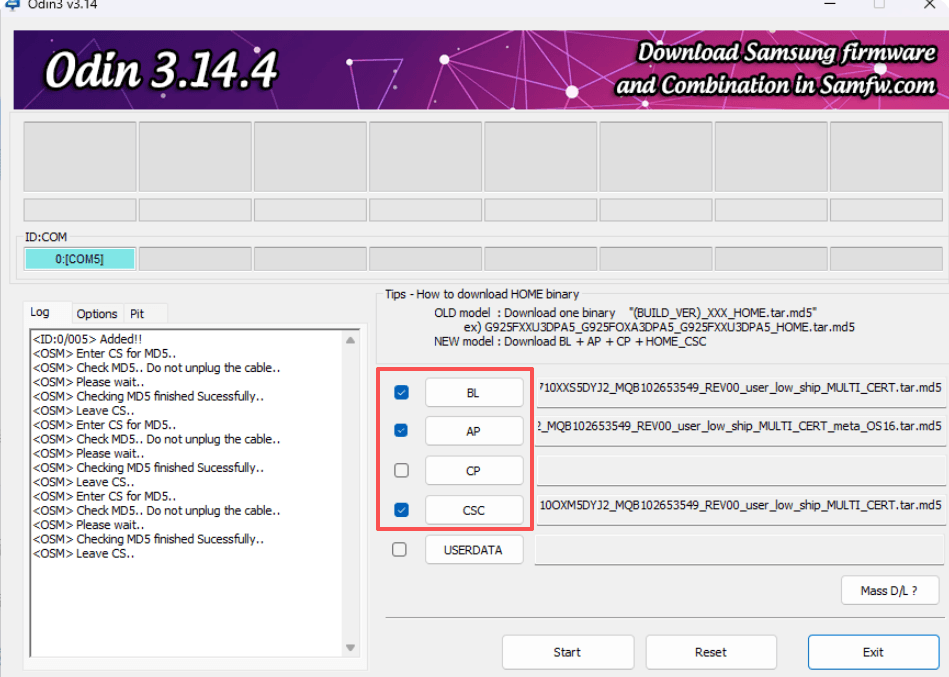Open the Options tab
This screenshot has width=949, height=677.
point(97,313)
